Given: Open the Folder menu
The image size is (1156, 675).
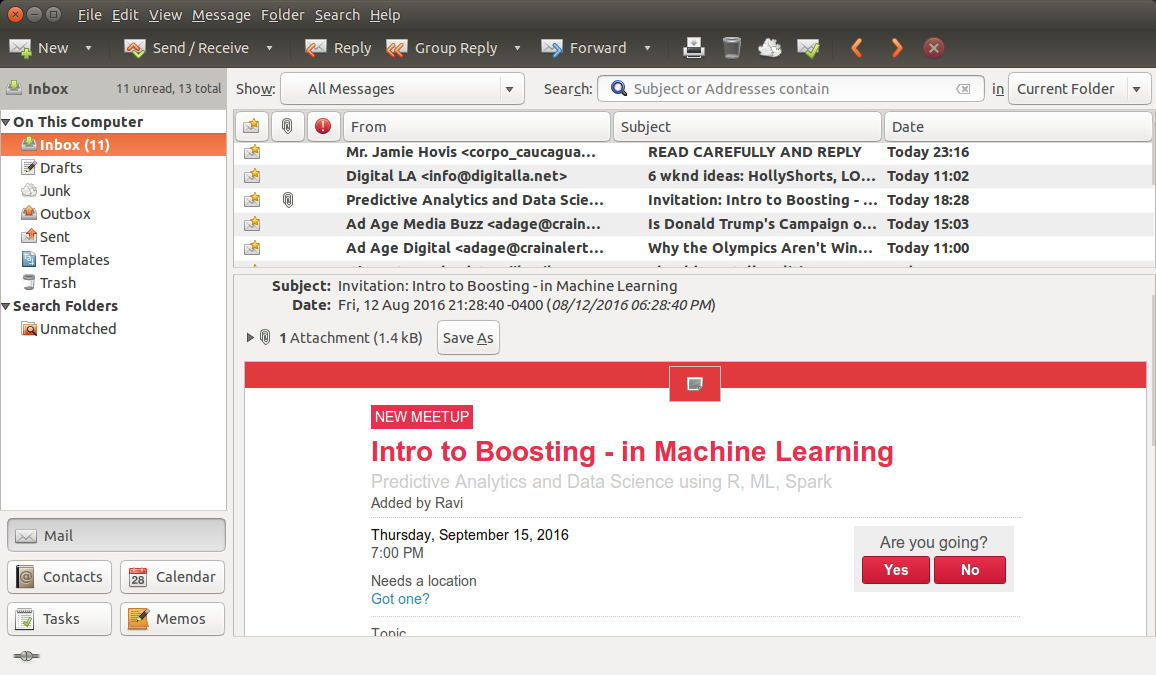Looking at the screenshot, I should [x=282, y=15].
